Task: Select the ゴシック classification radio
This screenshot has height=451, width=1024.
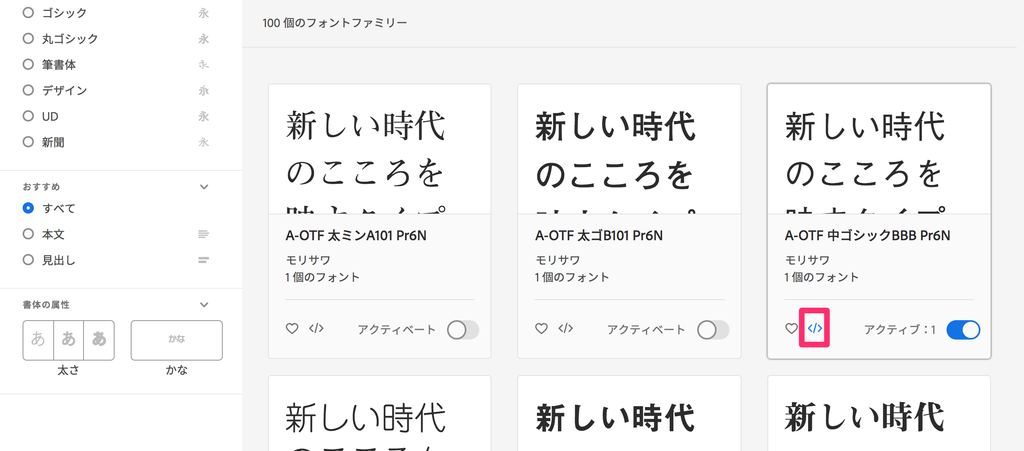Action: pyautogui.click(x=27, y=12)
